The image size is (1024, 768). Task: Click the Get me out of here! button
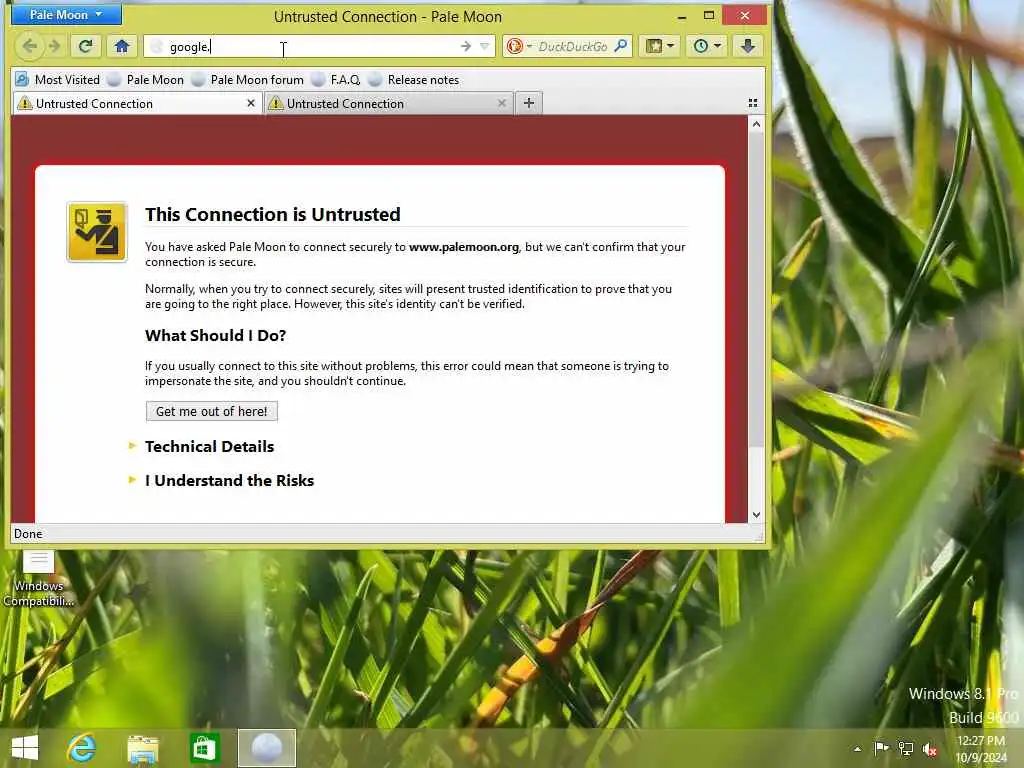[x=212, y=411]
